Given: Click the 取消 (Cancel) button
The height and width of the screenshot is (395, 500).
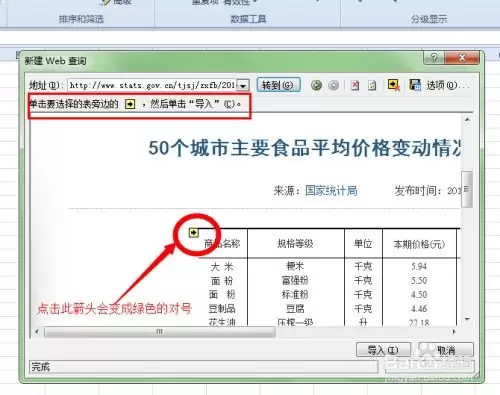Looking at the screenshot, I should [x=446, y=350].
